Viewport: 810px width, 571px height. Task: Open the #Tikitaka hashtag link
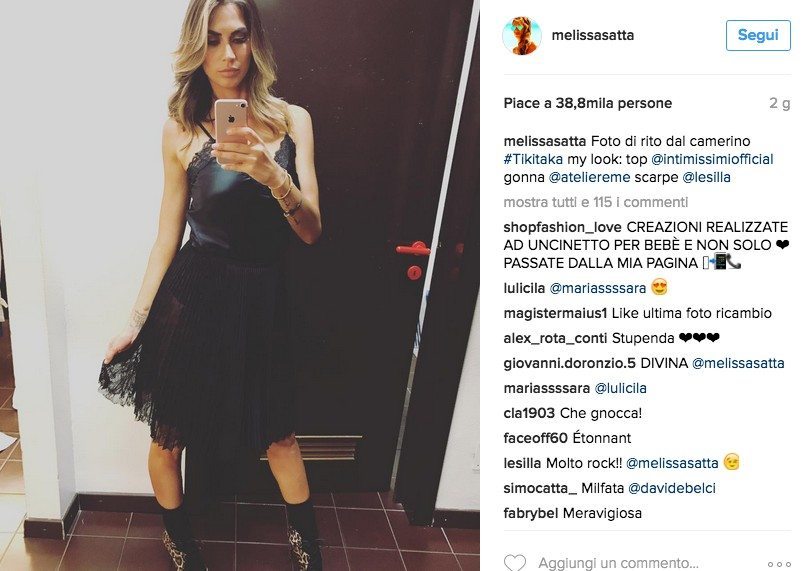[x=533, y=159]
